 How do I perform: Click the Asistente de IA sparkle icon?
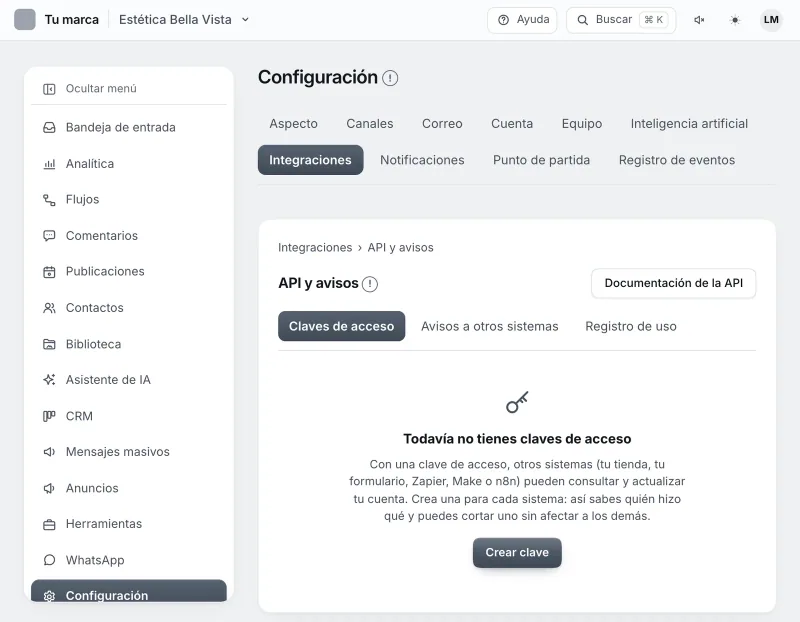[49, 380]
